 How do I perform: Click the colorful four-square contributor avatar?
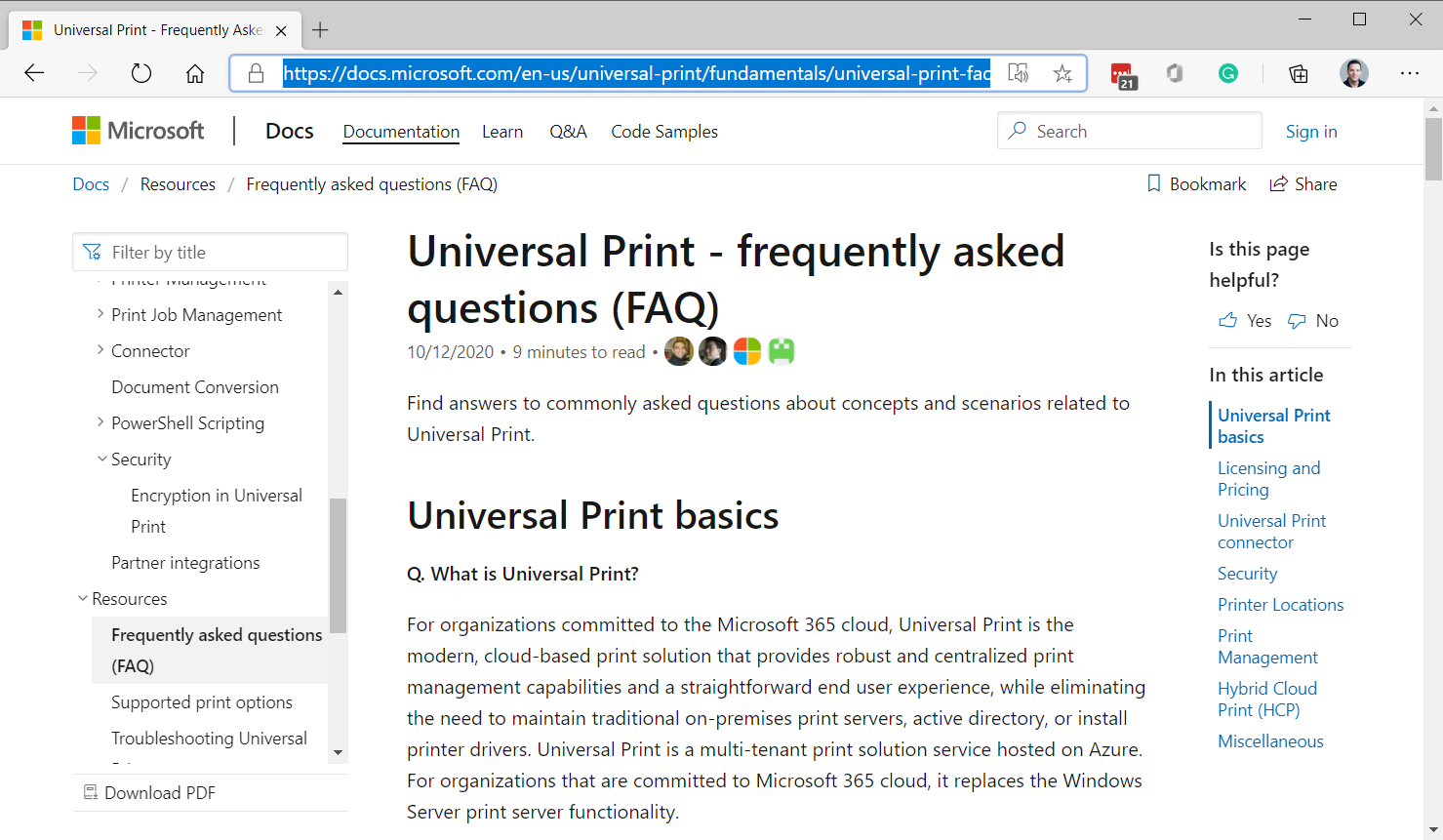(747, 351)
